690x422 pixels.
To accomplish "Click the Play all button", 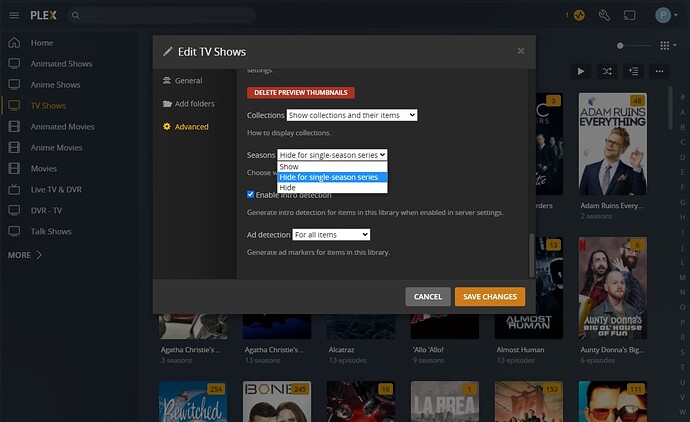I will (581, 71).
